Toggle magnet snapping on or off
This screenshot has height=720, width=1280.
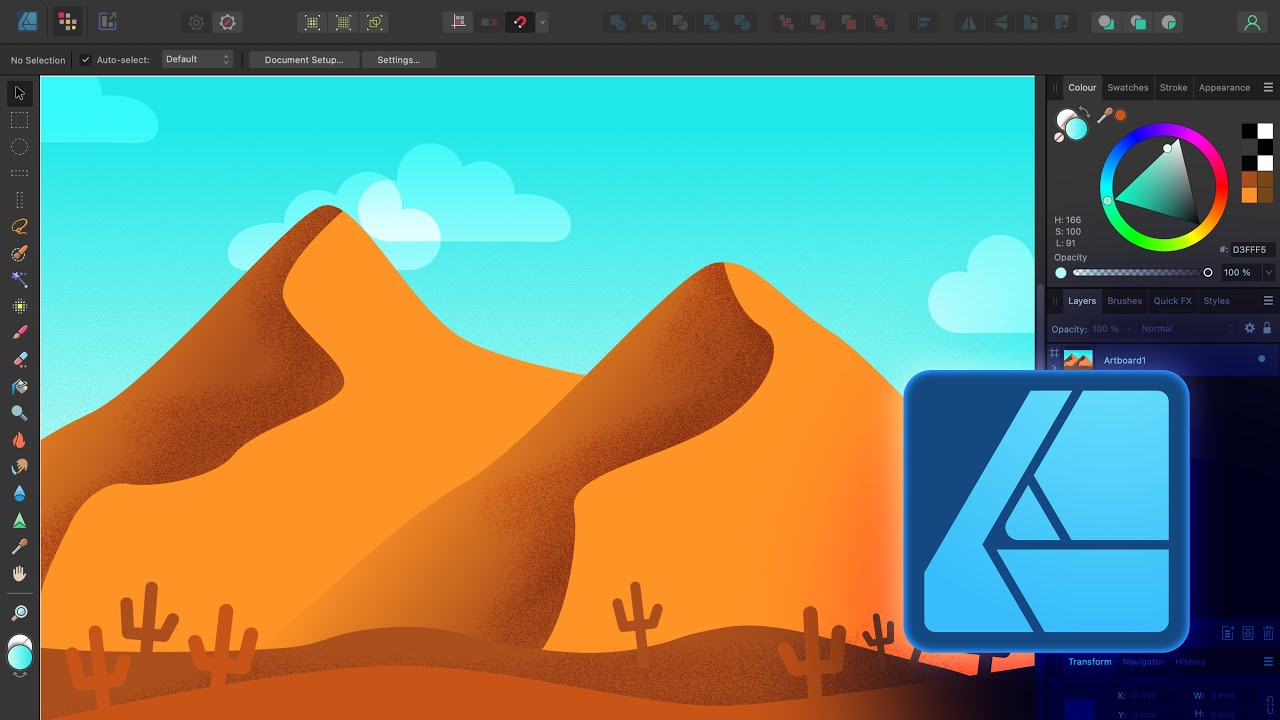[x=520, y=22]
